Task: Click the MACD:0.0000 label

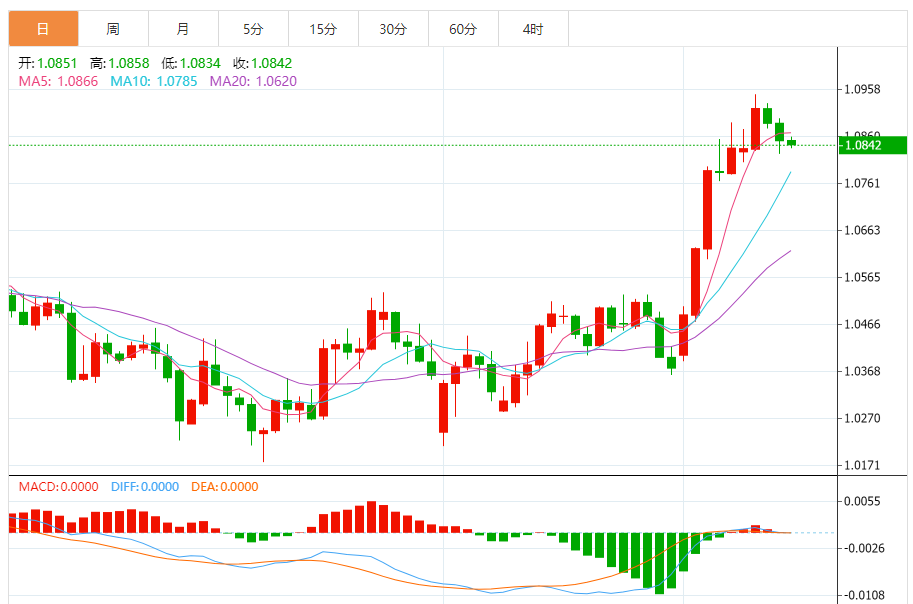Action: click(58, 487)
